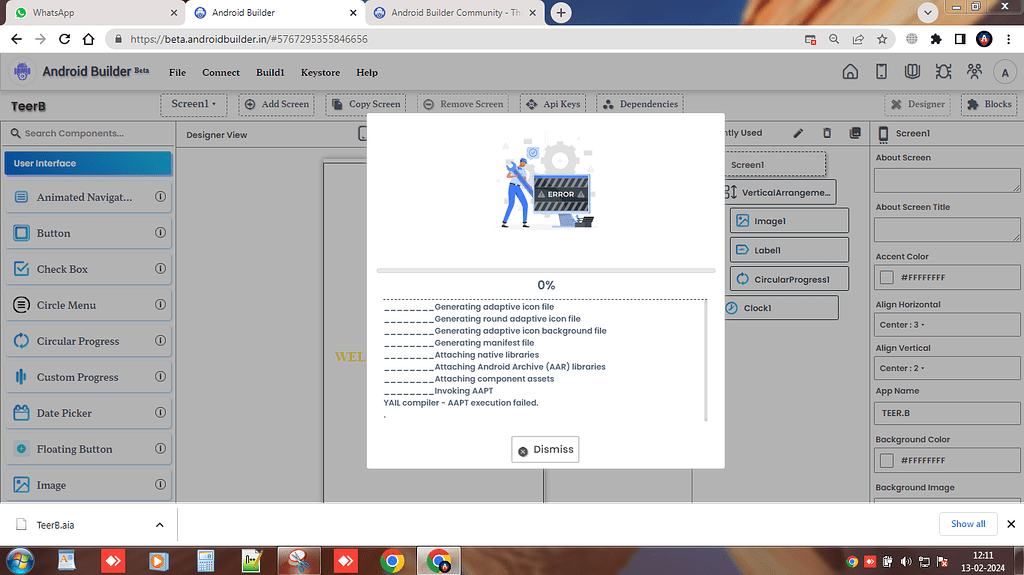Select the Date Picker component
Viewport: 1024px width, 575px height.
tap(88, 413)
